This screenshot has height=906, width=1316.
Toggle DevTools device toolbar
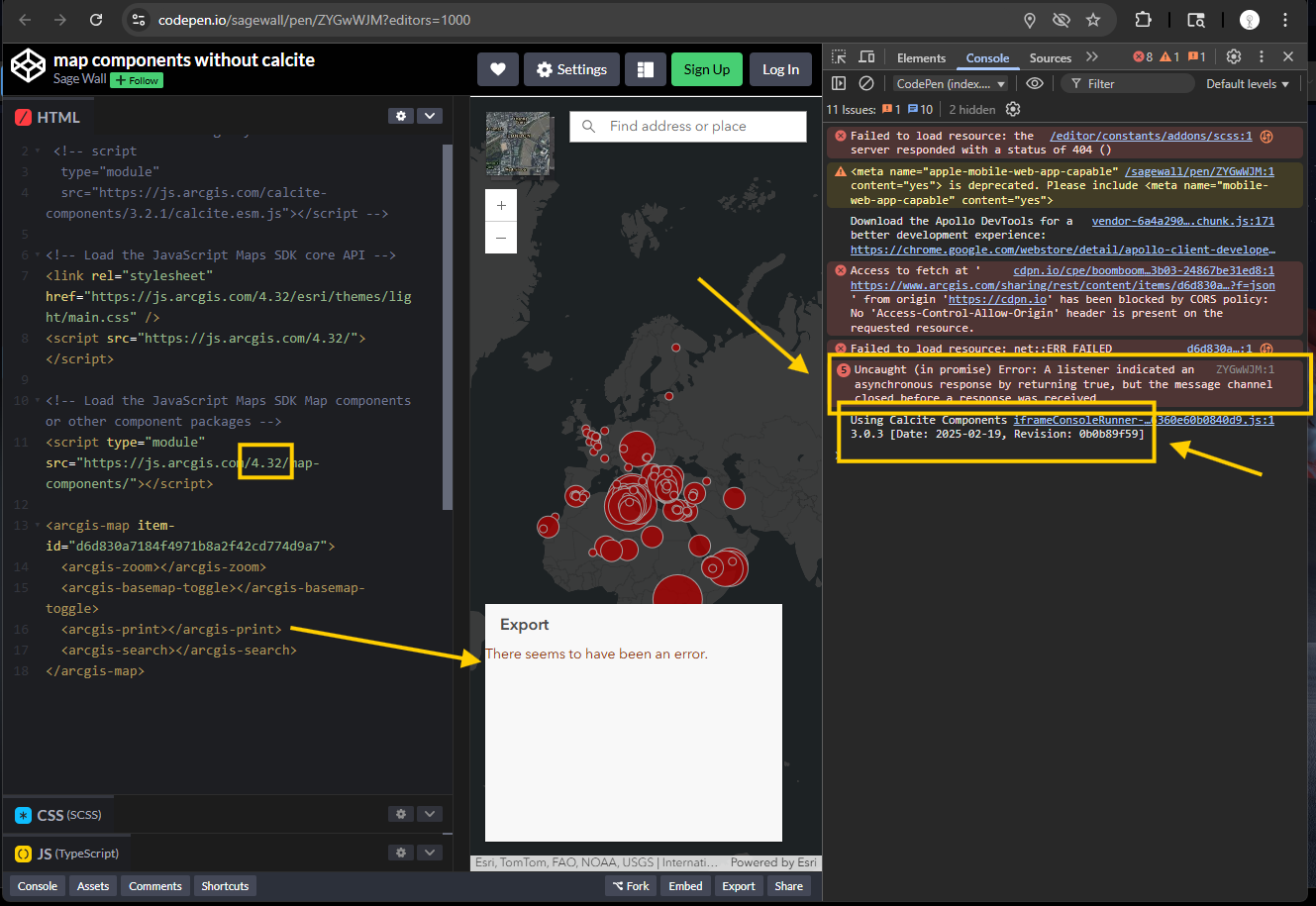coord(866,57)
